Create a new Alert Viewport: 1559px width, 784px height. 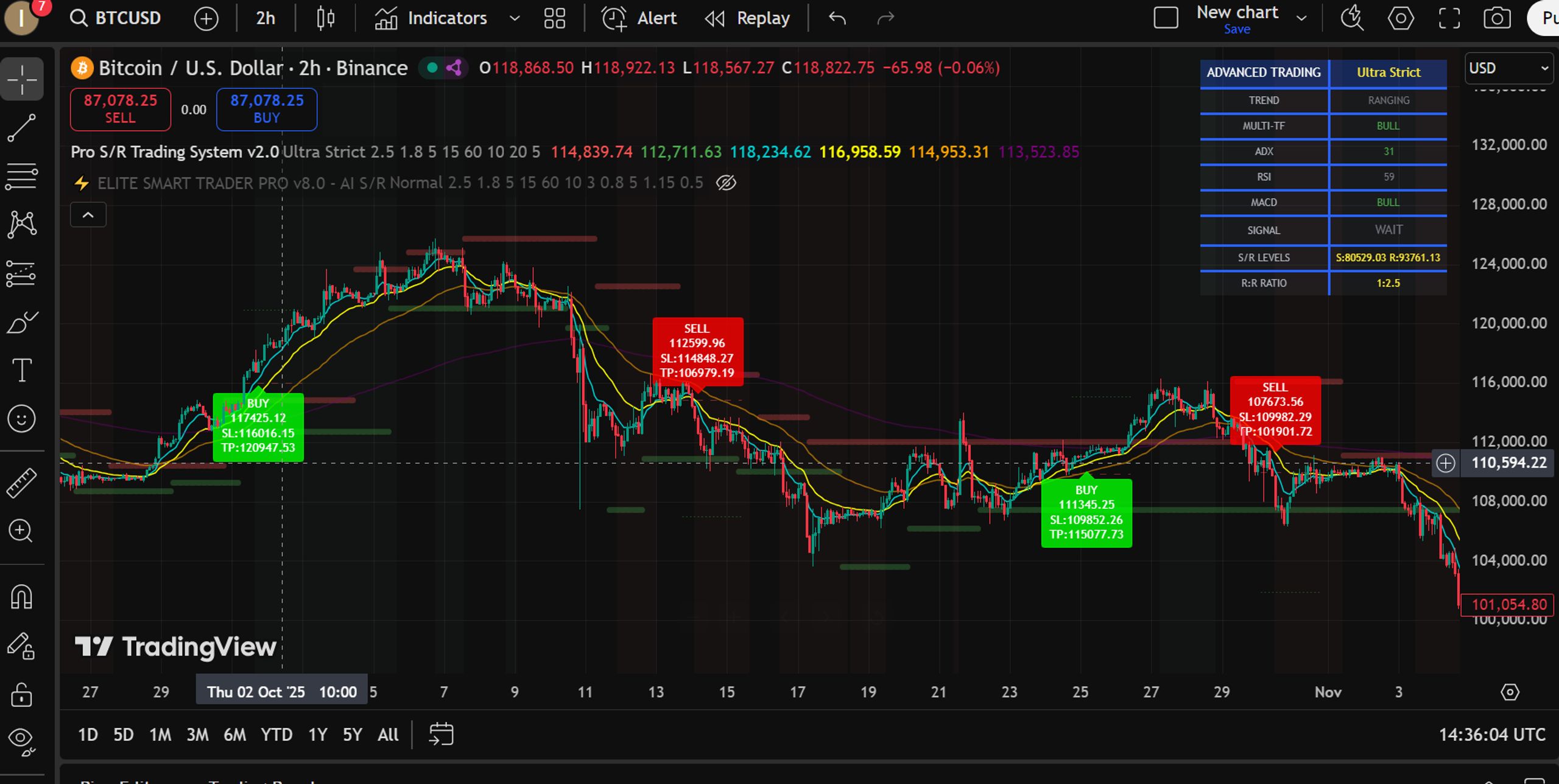pos(639,18)
